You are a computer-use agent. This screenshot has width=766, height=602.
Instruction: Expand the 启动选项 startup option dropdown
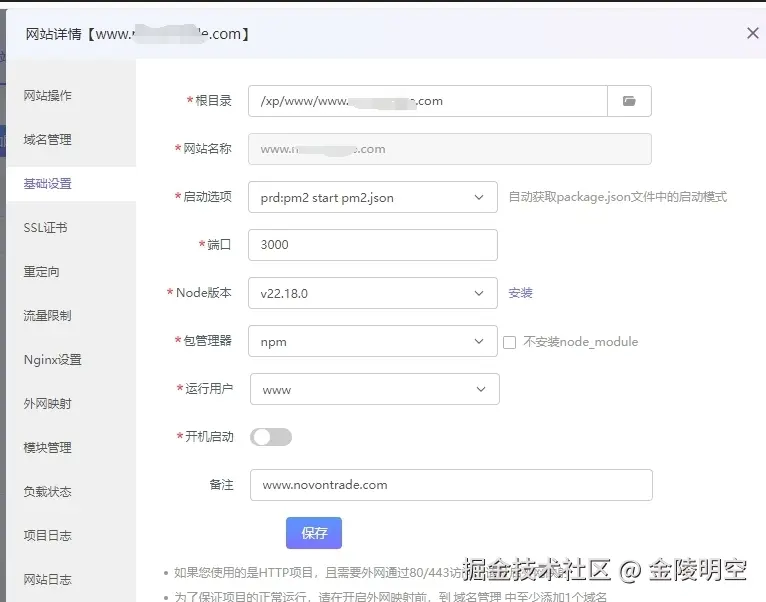coord(373,197)
